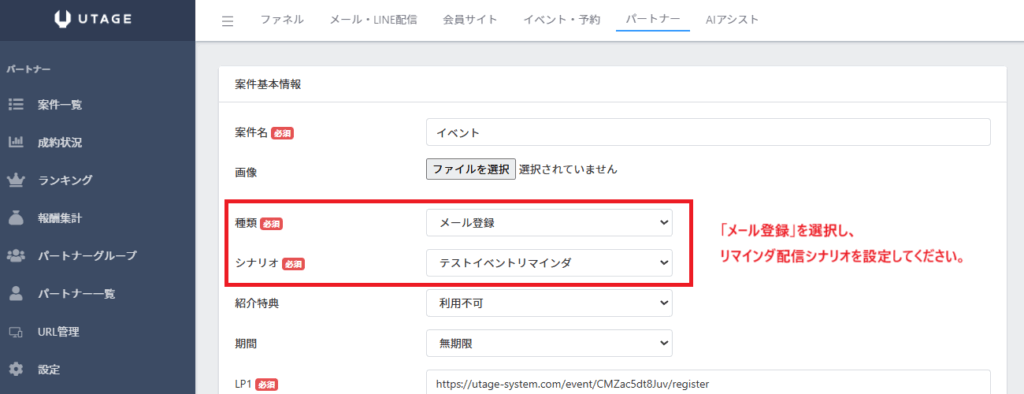Click the 案件名 input field
1024x394 pixels.
[x=708, y=132]
